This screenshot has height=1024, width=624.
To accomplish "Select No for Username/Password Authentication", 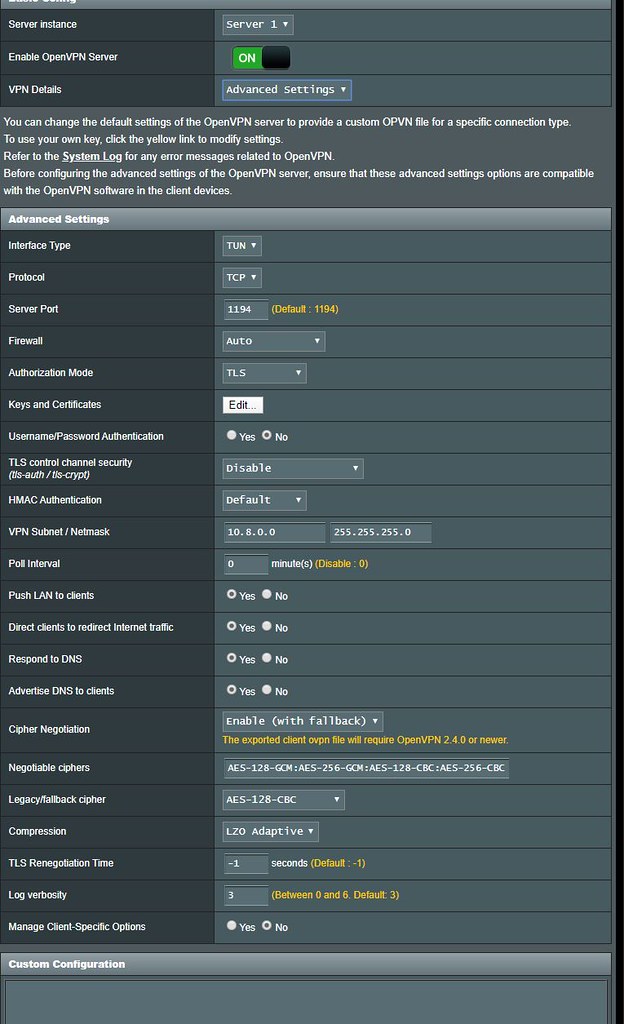I will tap(267, 435).
